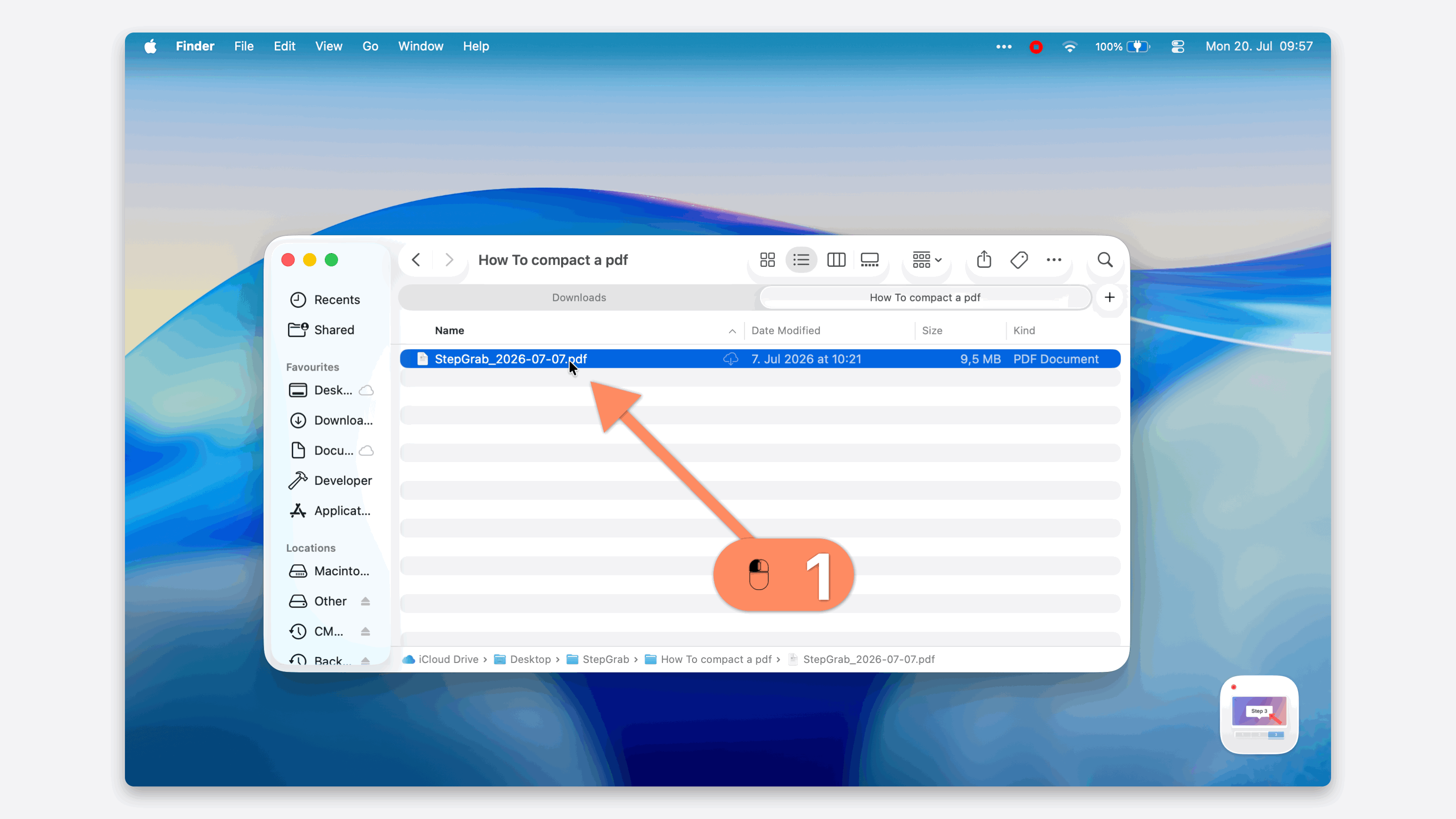The width and height of the screenshot is (1456, 819).
Task: Switch to icon grid view
Action: pyautogui.click(x=768, y=260)
